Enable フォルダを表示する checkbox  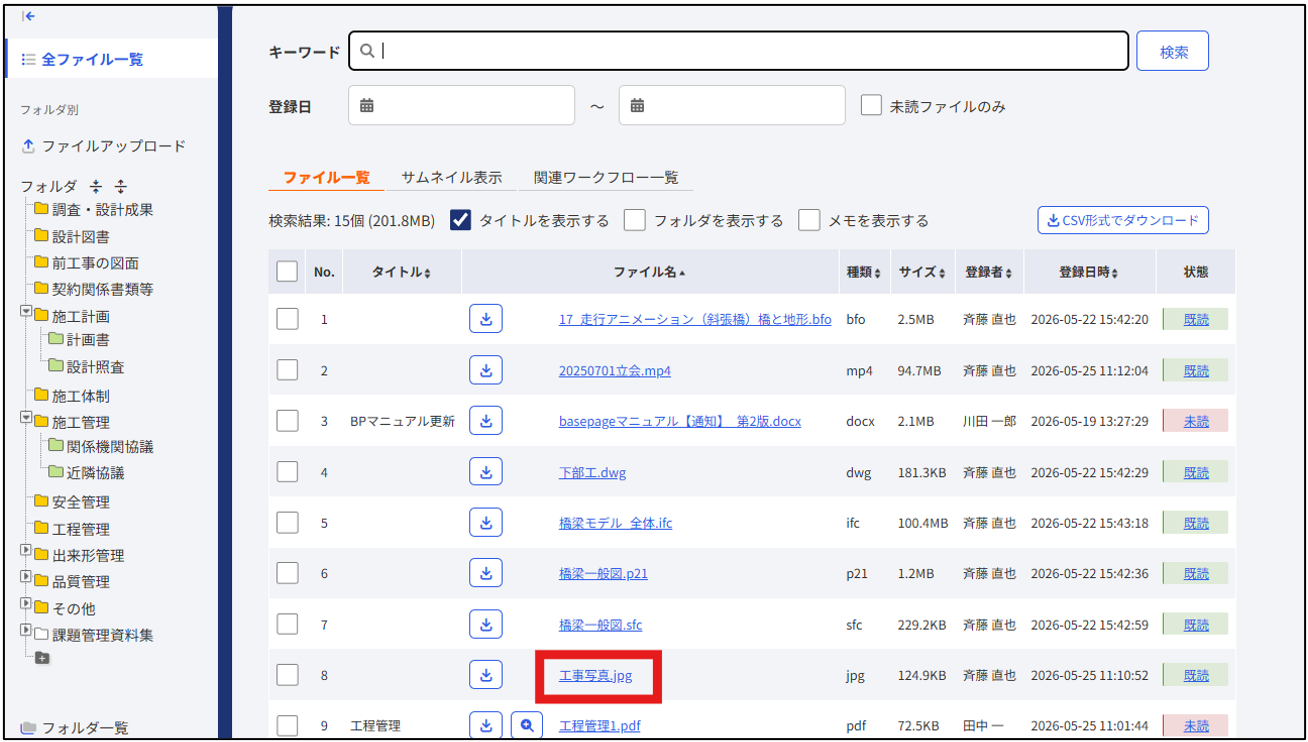[x=634, y=220]
